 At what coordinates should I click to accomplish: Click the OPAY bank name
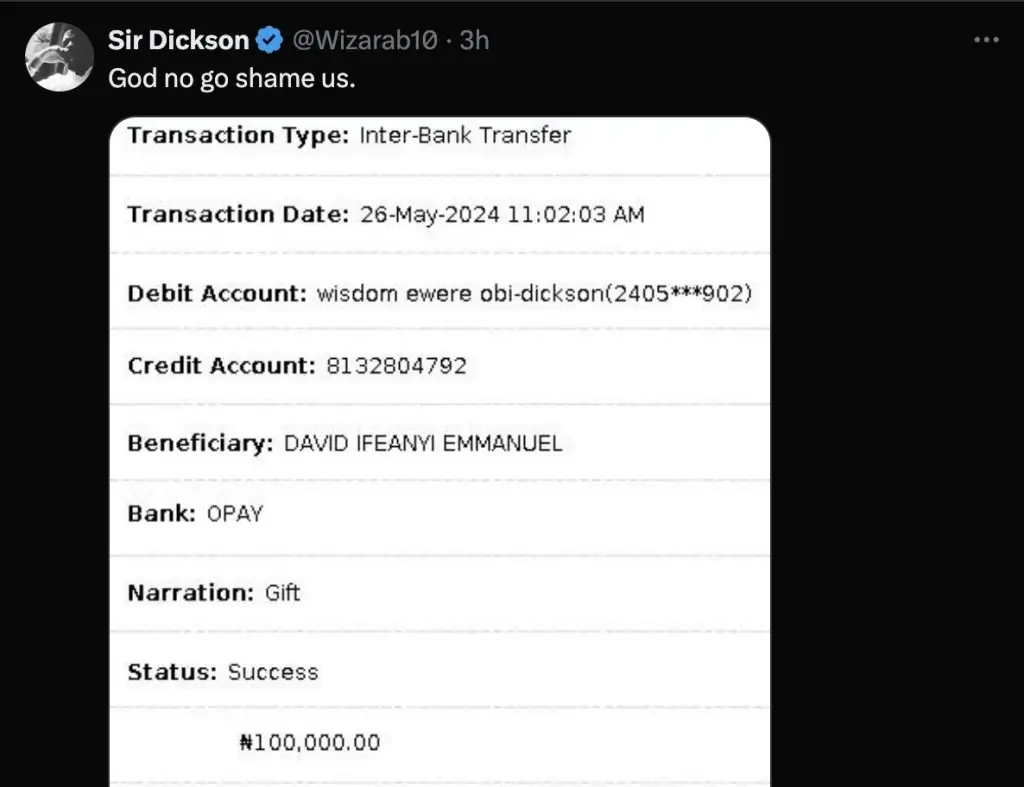[x=235, y=514]
